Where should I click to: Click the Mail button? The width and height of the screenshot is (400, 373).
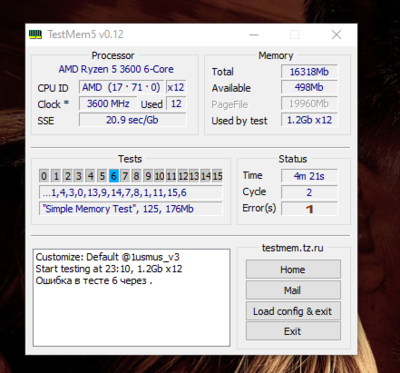pyautogui.click(x=293, y=290)
